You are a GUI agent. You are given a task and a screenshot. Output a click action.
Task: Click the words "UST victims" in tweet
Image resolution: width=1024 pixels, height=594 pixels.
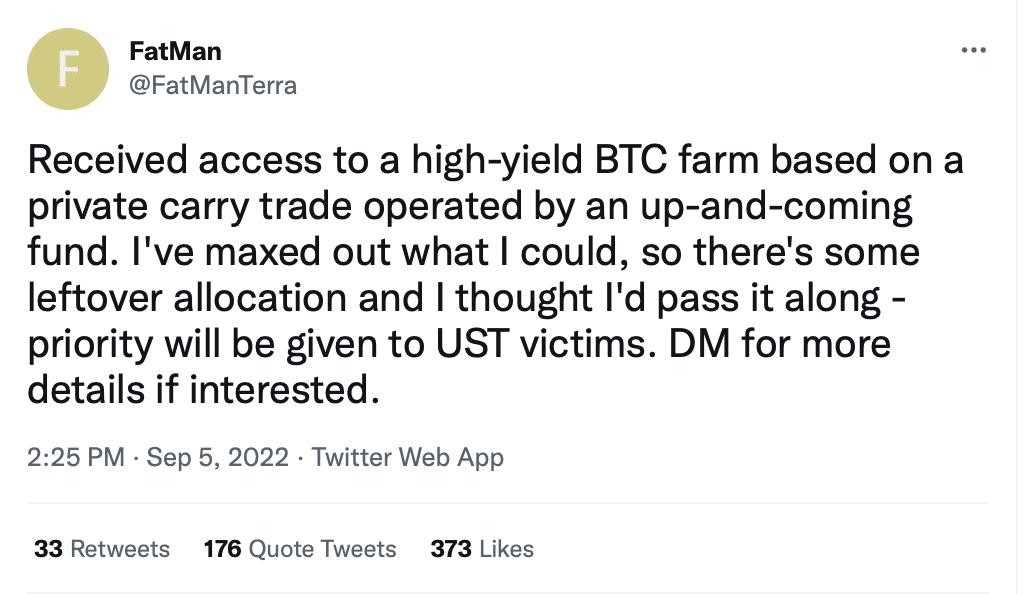pyautogui.click(x=541, y=344)
